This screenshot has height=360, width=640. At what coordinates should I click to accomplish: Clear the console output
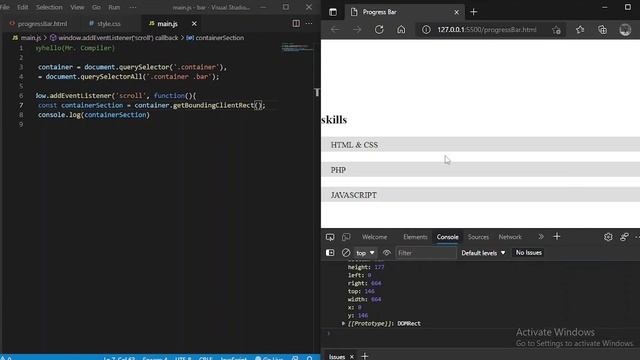346,253
